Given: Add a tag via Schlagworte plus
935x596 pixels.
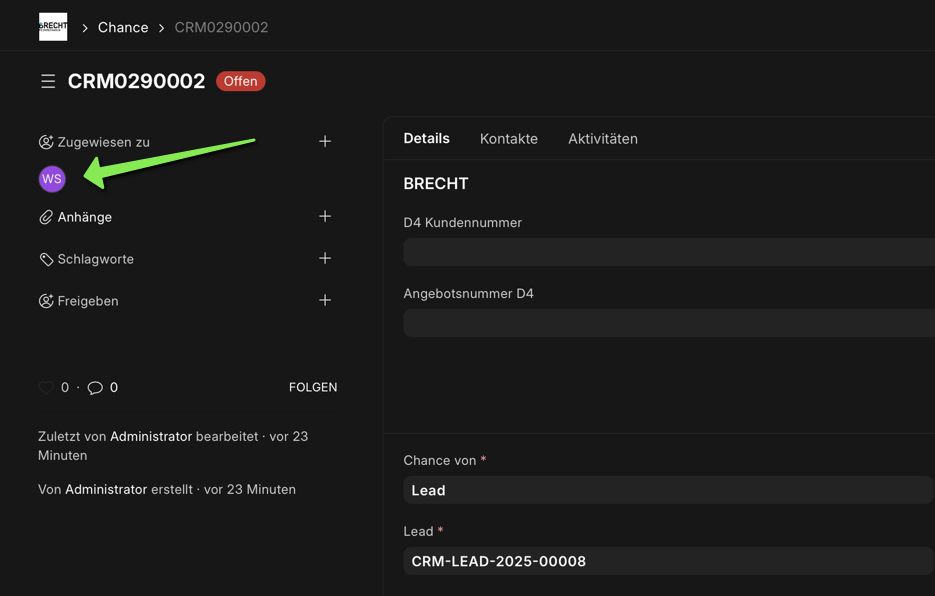Looking at the screenshot, I should [x=325, y=259].
